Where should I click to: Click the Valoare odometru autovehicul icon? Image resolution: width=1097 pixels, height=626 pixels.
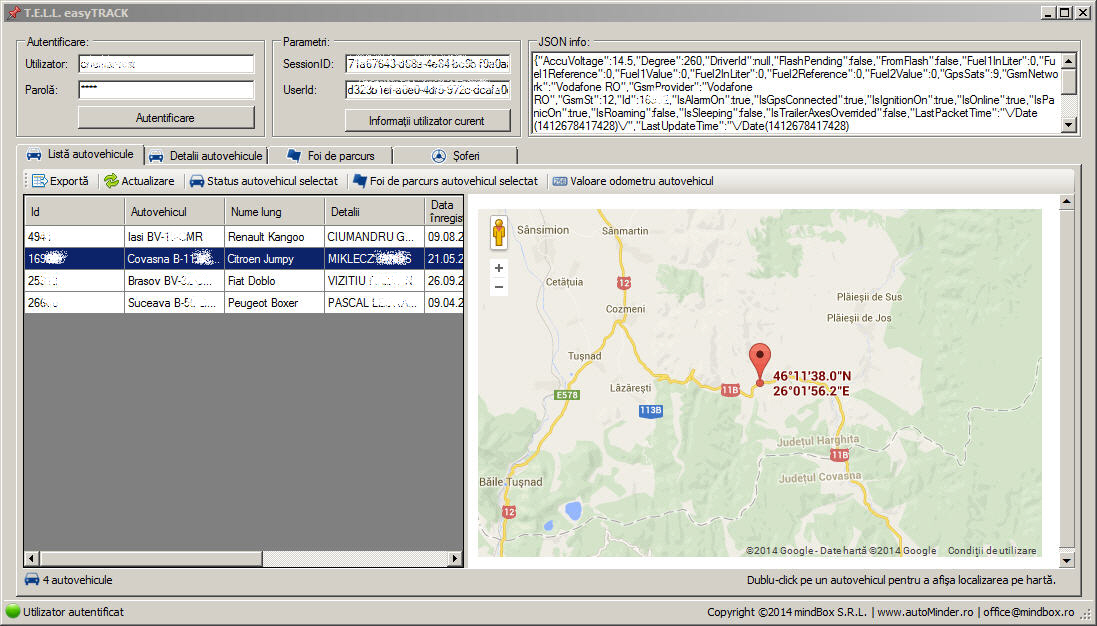[560, 181]
